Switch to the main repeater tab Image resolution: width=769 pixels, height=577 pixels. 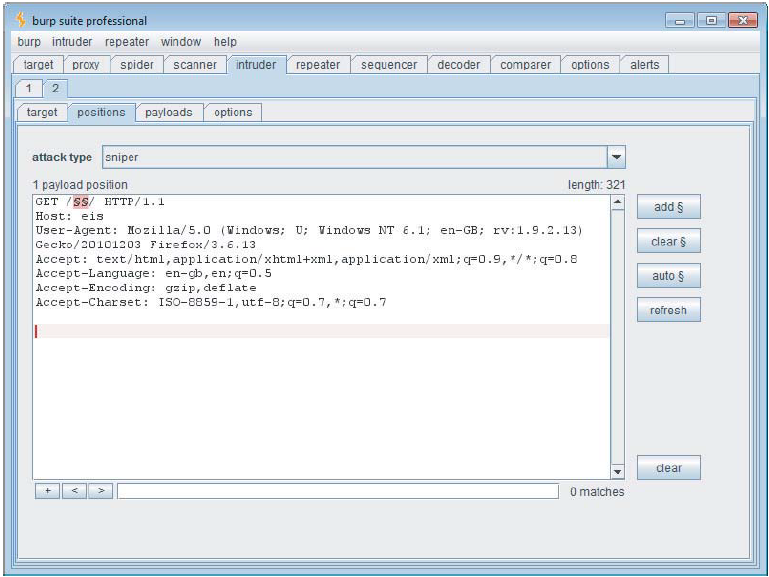coord(318,65)
